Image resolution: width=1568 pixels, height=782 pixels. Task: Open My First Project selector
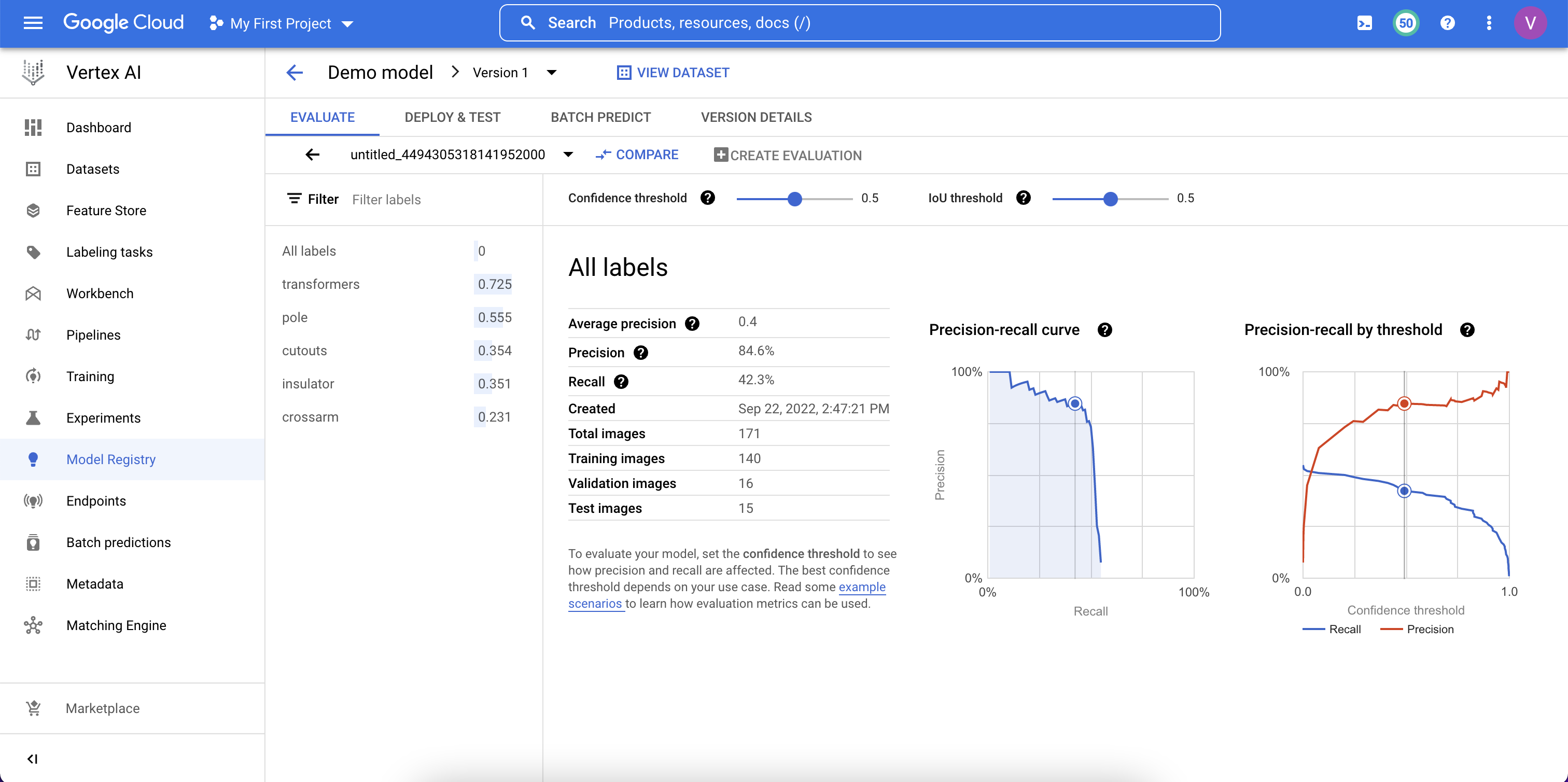coord(281,23)
